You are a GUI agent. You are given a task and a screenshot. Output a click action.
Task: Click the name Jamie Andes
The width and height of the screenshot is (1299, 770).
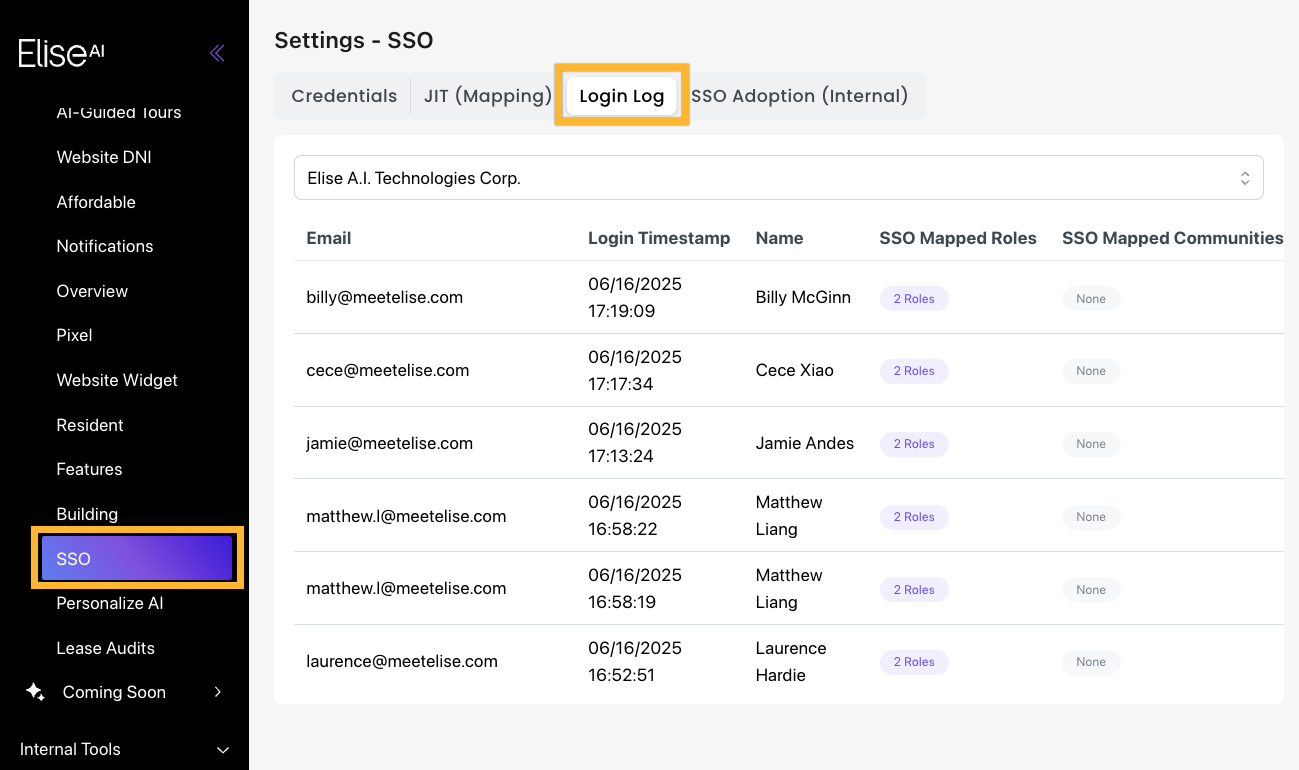pyautogui.click(x=805, y=443)
